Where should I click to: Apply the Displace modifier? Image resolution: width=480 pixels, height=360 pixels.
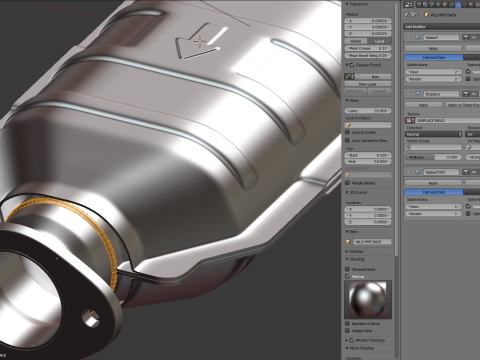pyautogui.click(x=423, y=105)
